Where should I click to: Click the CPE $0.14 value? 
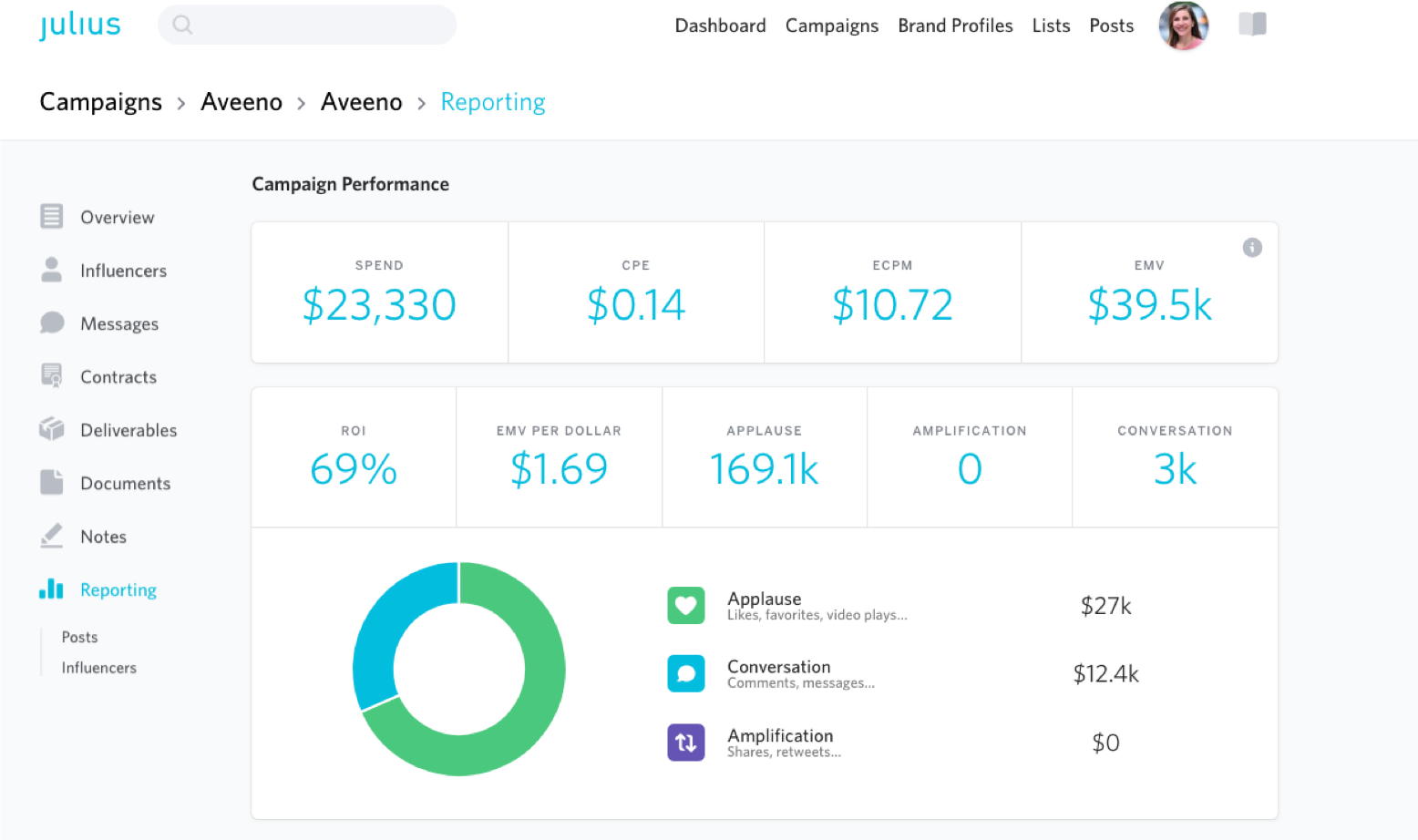pos(636,305)
